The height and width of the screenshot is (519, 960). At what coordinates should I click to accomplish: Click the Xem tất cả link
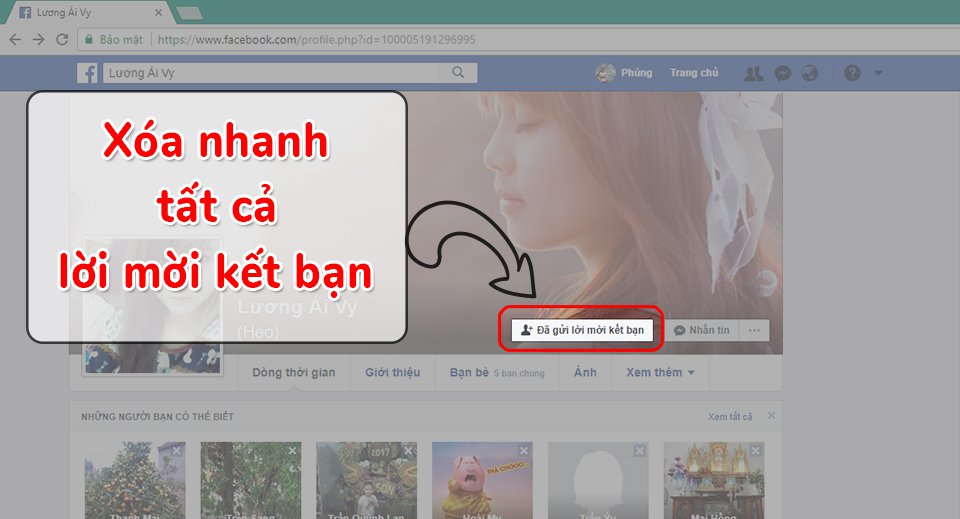[x=730, y=416]
